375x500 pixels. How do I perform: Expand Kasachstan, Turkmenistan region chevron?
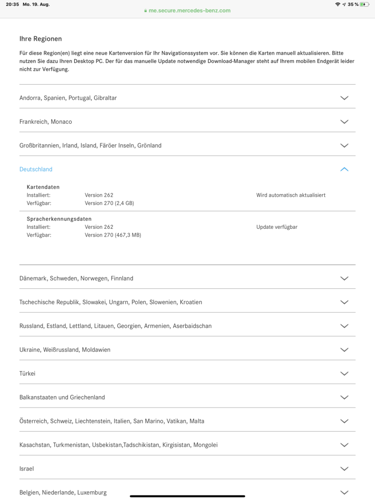(x=344, y=445)
